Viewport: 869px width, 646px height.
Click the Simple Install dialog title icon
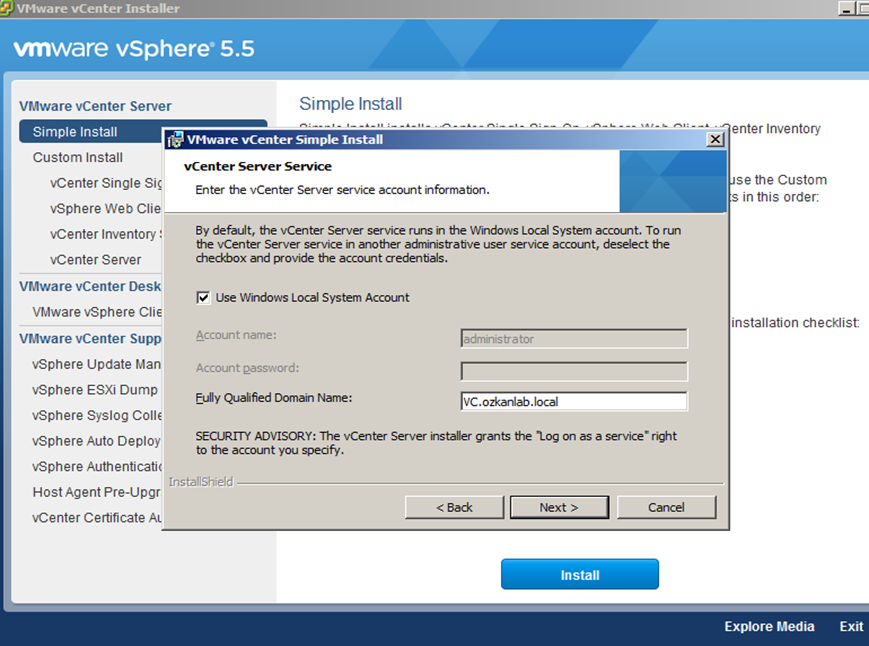175,140
